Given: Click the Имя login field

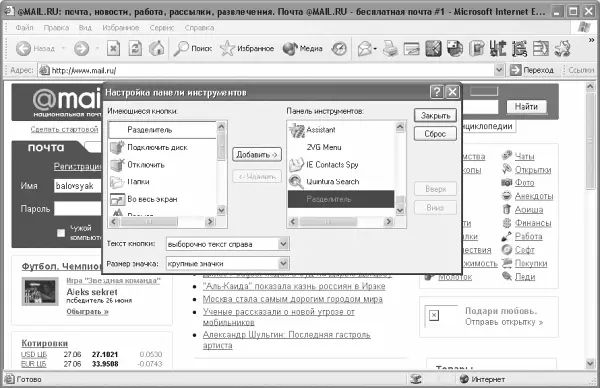Looking at the screenshot, I should (x=78, y=186).
